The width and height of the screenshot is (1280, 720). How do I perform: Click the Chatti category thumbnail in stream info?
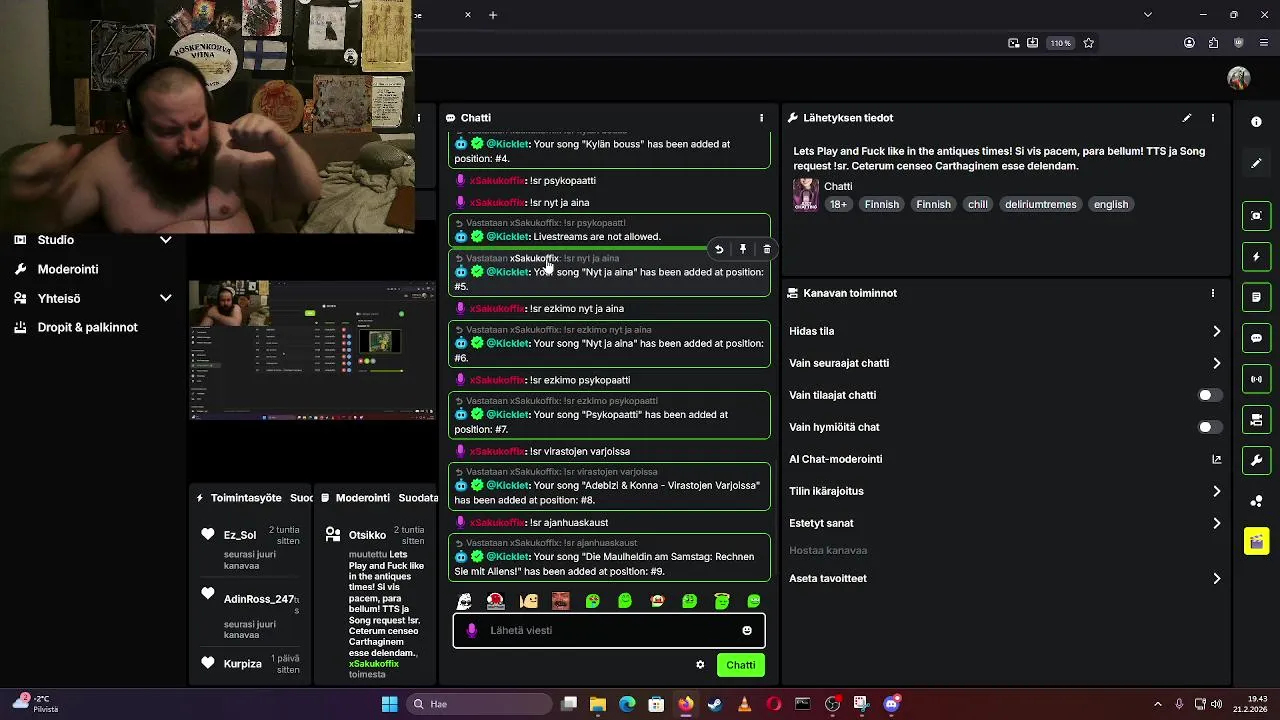806,195
